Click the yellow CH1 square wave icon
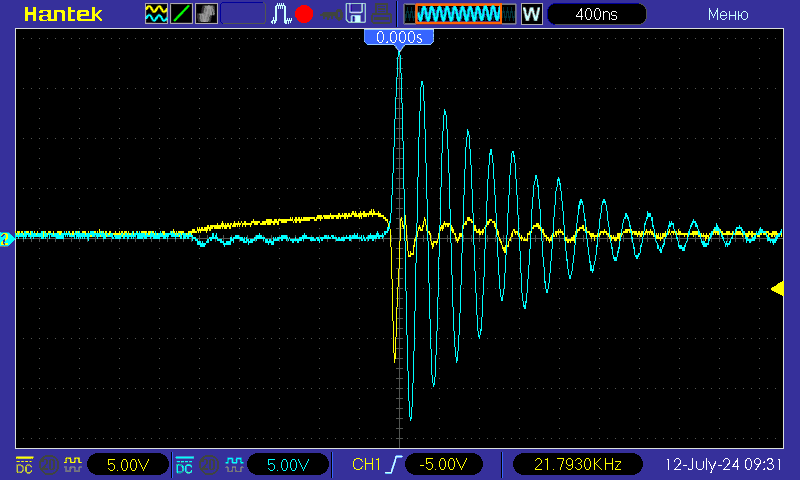The height and width of the screenshot is (480, 800). pos(73,465)
